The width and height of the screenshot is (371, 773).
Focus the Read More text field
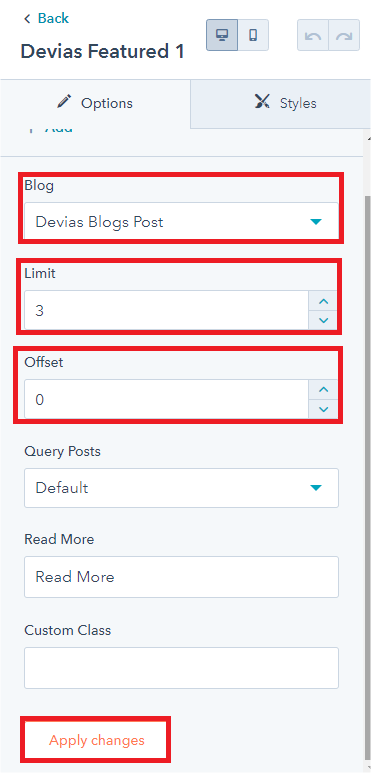tap(181, 577)
